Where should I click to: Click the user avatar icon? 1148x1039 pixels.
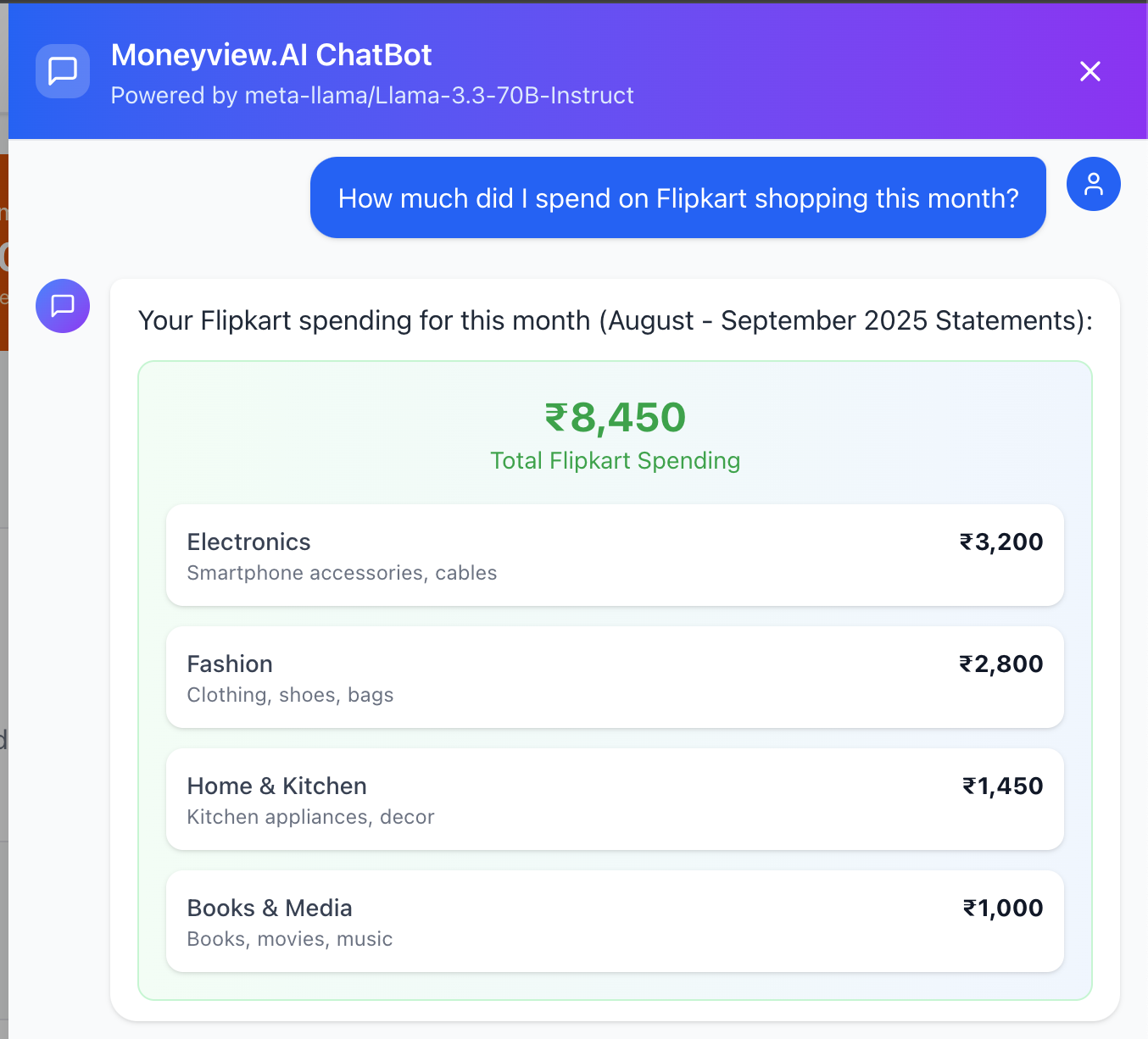[x=1094, y=184]
